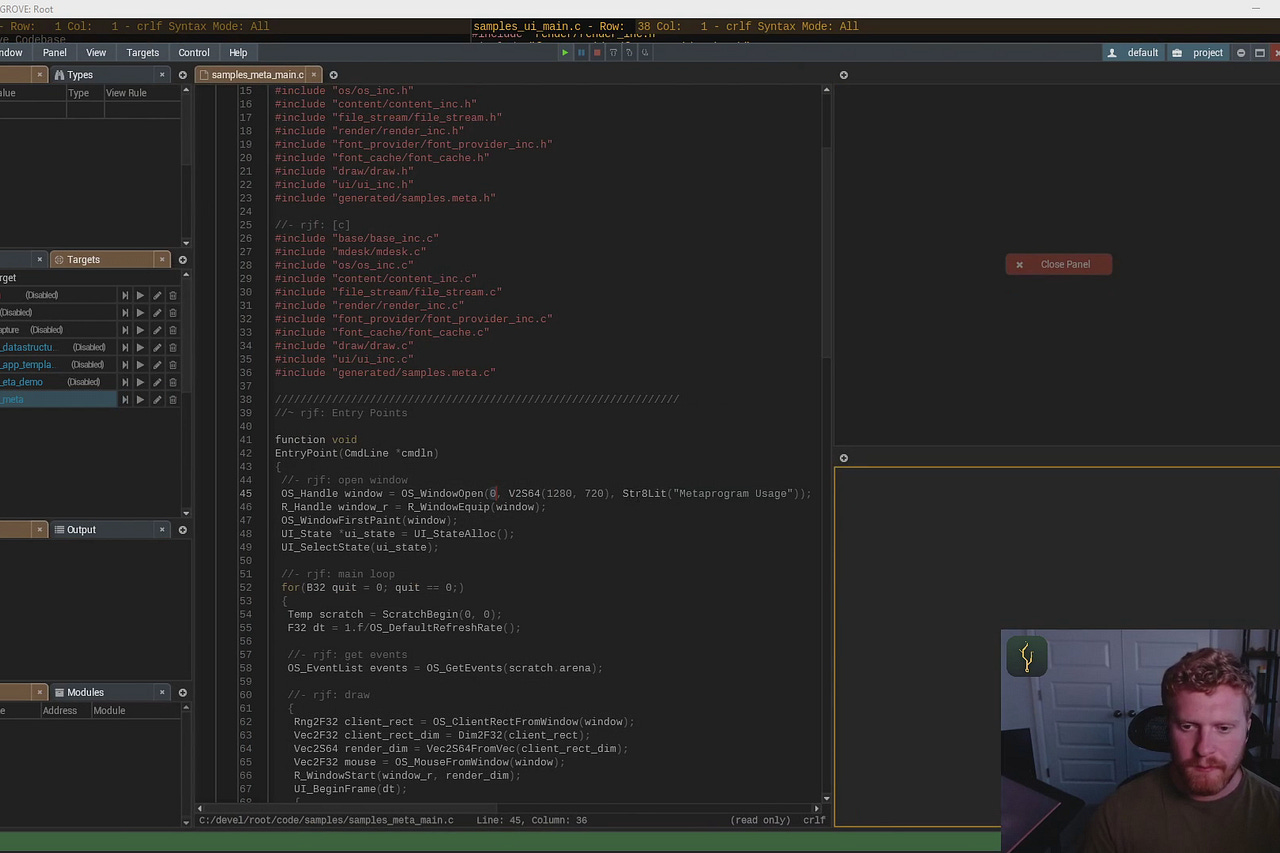
Task: Open the add-tab menu on the right panel
Action: tap(843, 74)
